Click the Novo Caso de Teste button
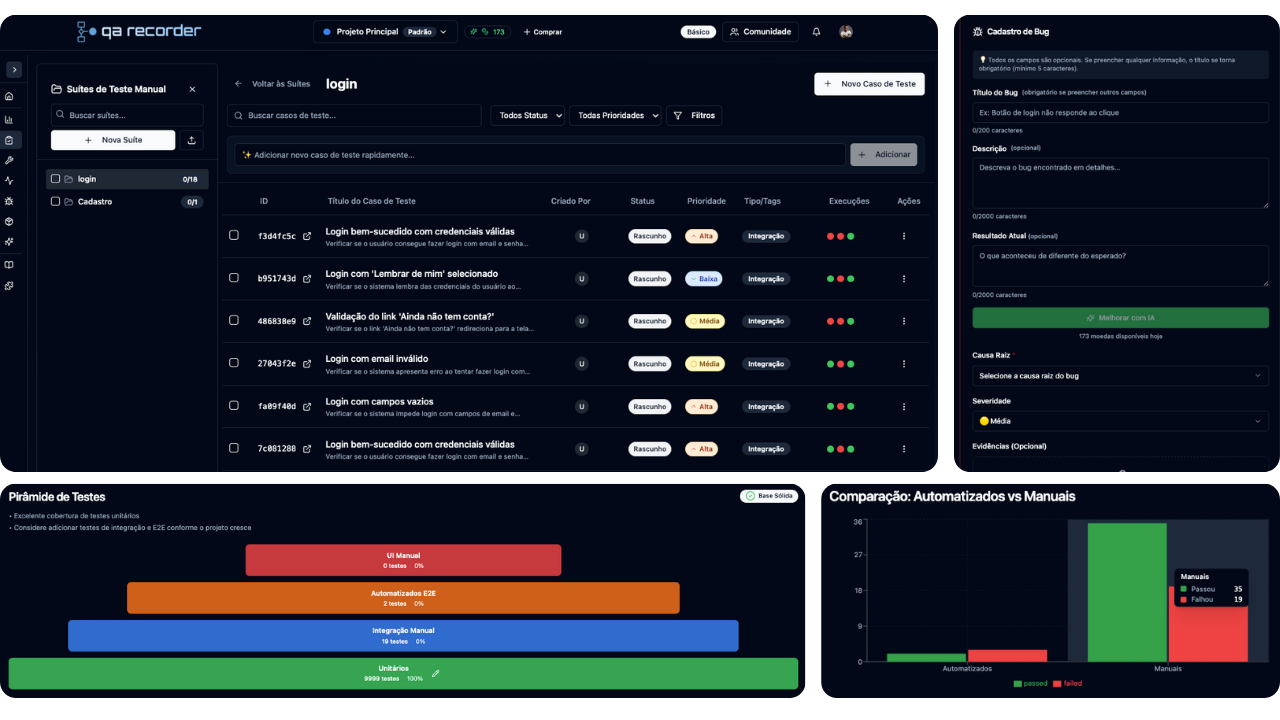The image size is (1280, 720). click(x=869, y=84)
